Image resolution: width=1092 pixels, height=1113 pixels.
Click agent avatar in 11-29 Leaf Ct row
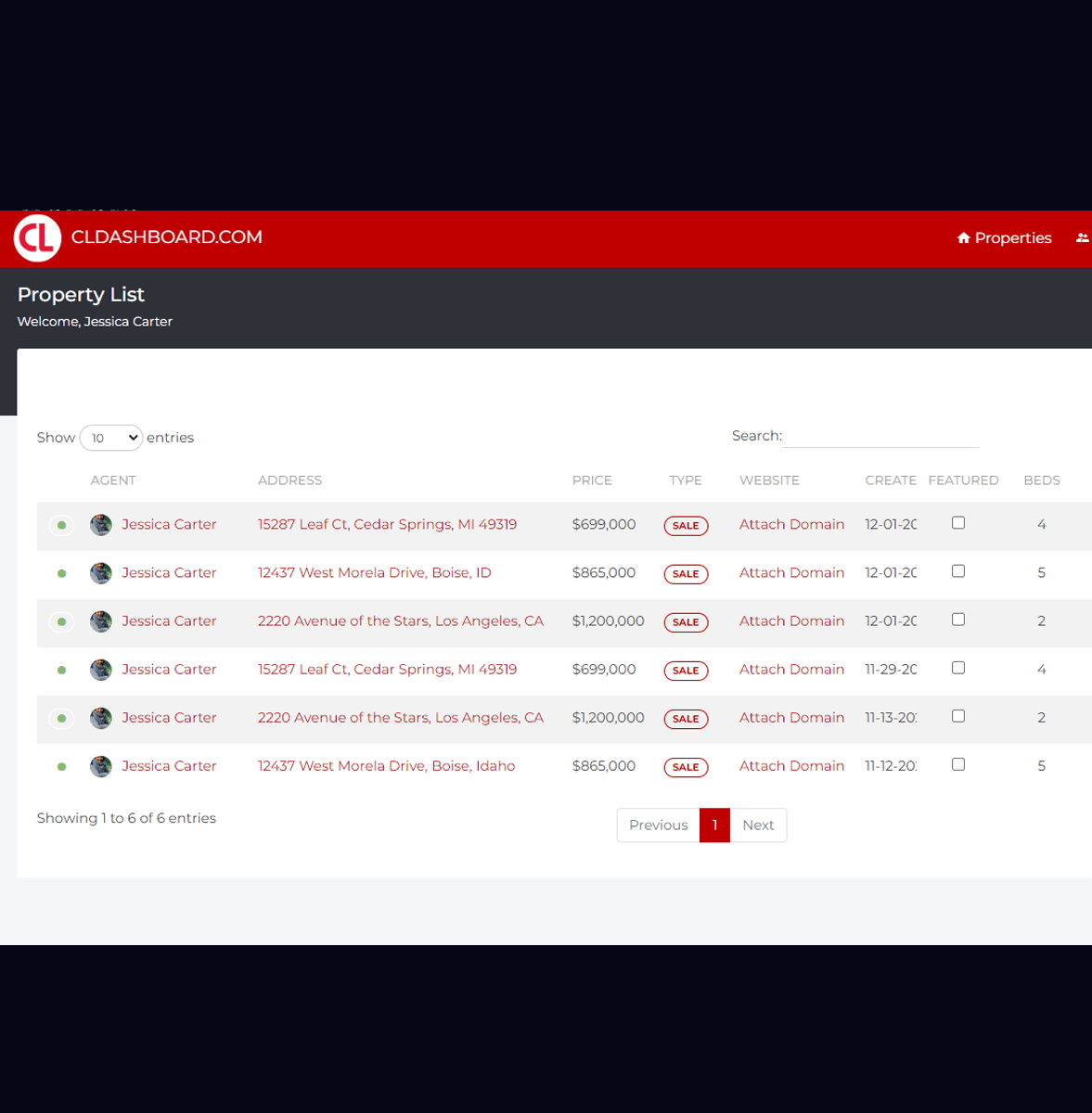click(101, 670)
